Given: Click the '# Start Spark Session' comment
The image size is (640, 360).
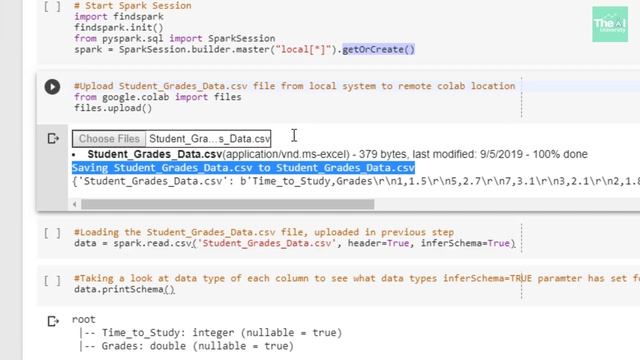Looking at the screenshot, I should [x=133, y=6].
